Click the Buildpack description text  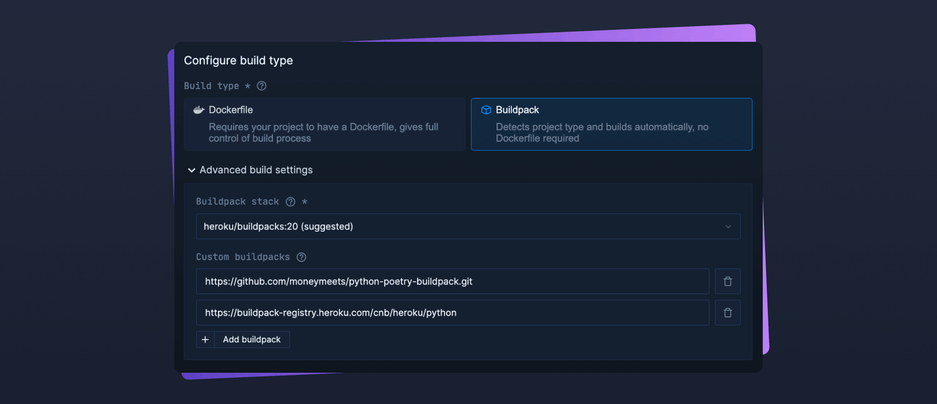pos(602,133)
